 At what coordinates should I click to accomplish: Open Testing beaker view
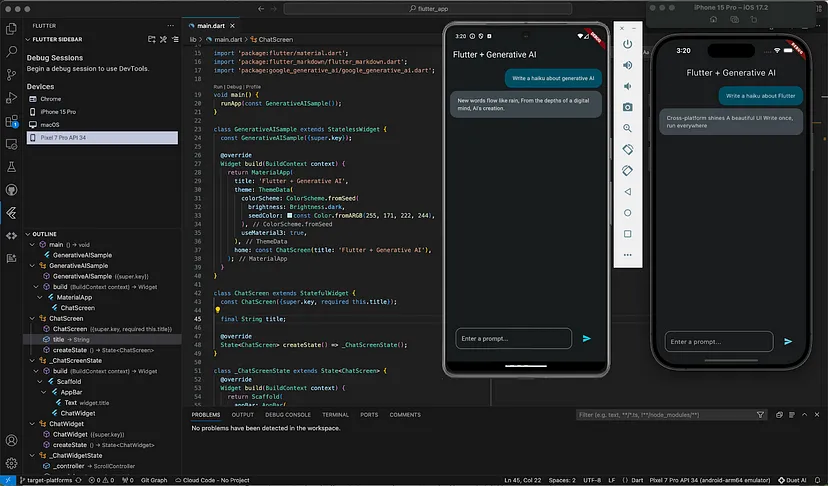(11, 167)
